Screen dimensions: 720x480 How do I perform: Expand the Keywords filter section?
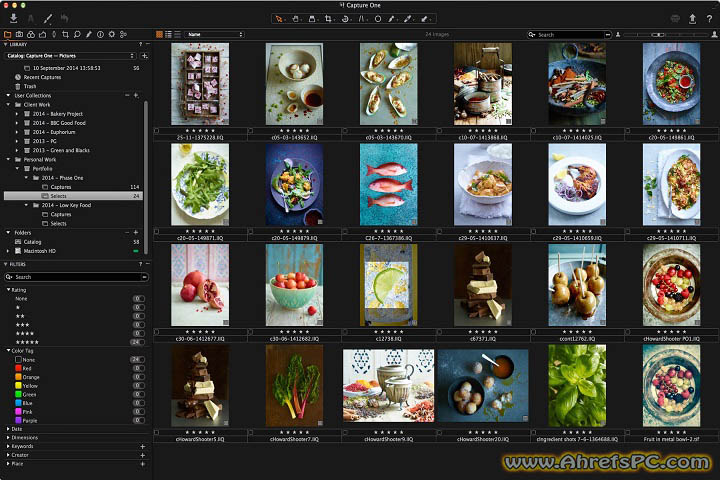pyautogui.click(x=8, y=446)
